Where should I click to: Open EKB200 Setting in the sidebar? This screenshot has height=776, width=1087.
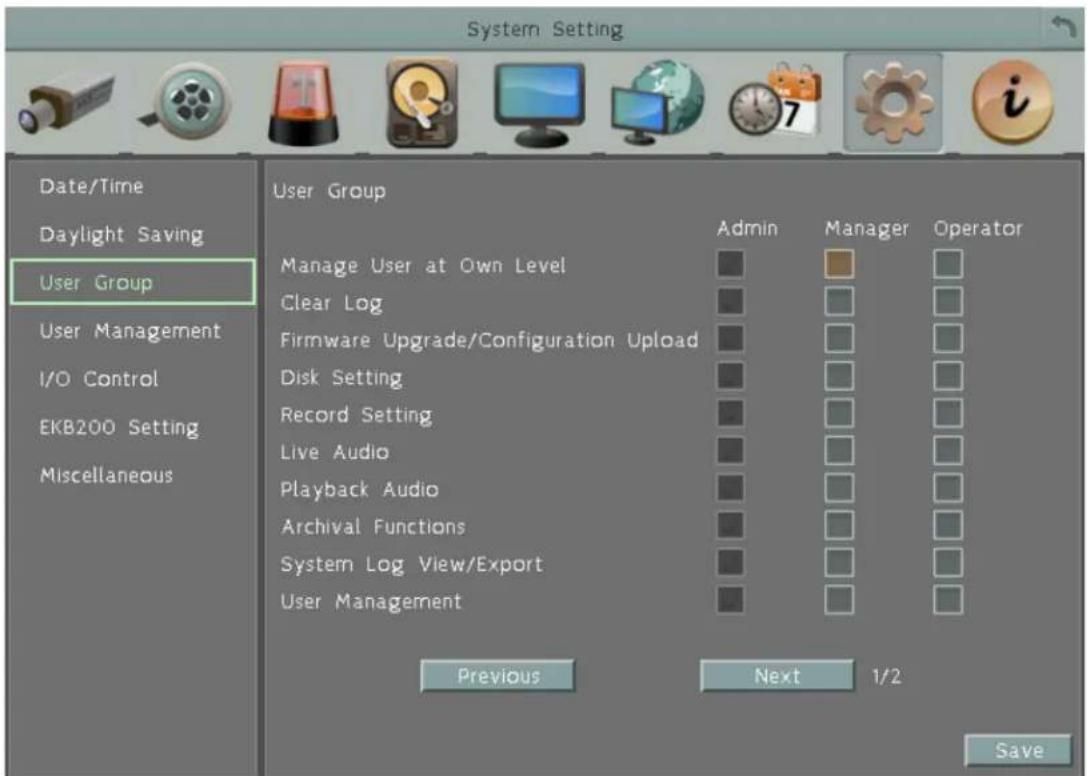coord(119,428)
